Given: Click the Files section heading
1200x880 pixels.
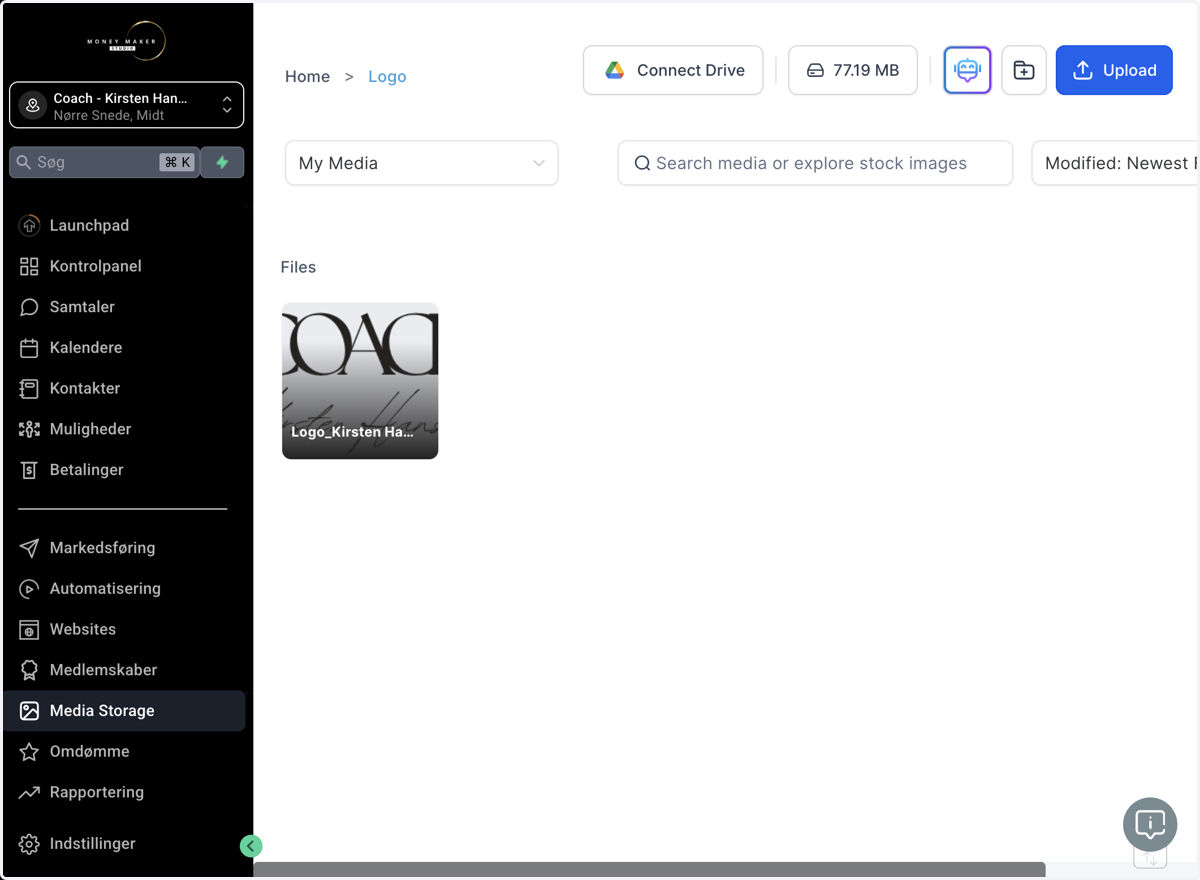Looking at the screenshot, I should click(x=298, y=267).
